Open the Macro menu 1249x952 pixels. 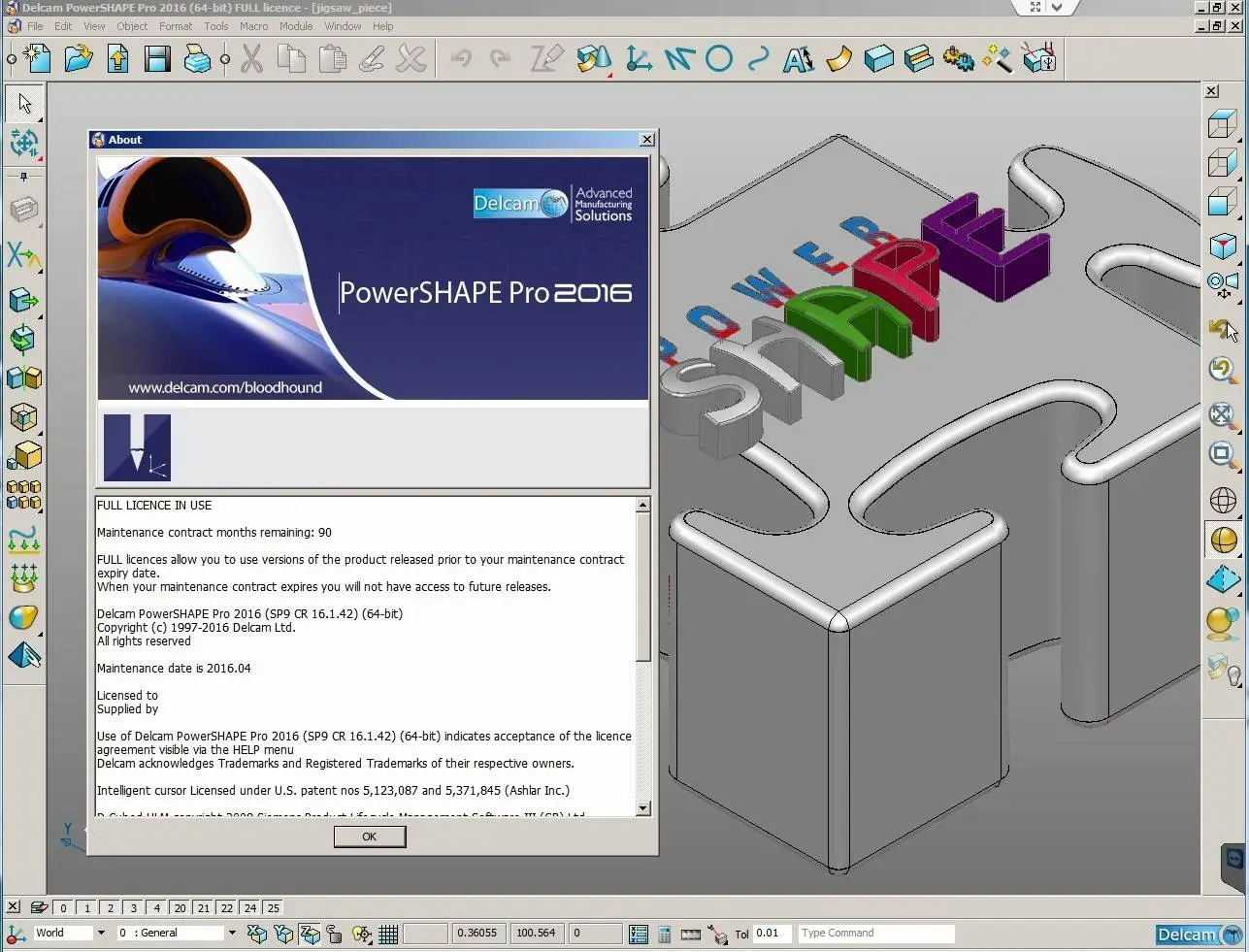253,26
